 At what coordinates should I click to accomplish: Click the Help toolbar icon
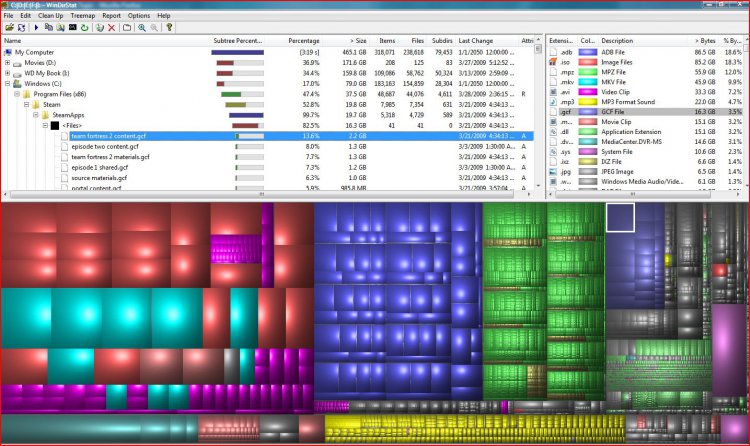[169, 28]
